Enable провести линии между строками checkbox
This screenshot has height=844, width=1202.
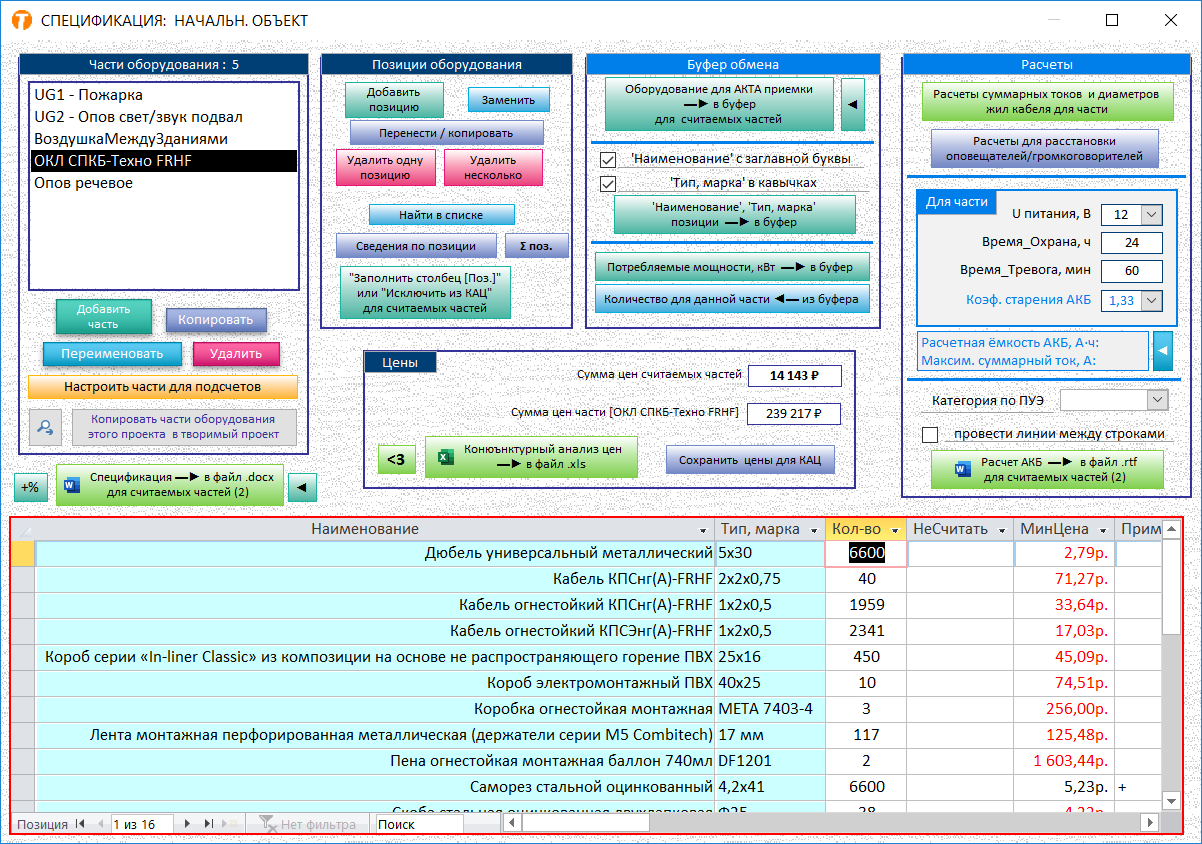pyautogui.click(x=930, y=434)
